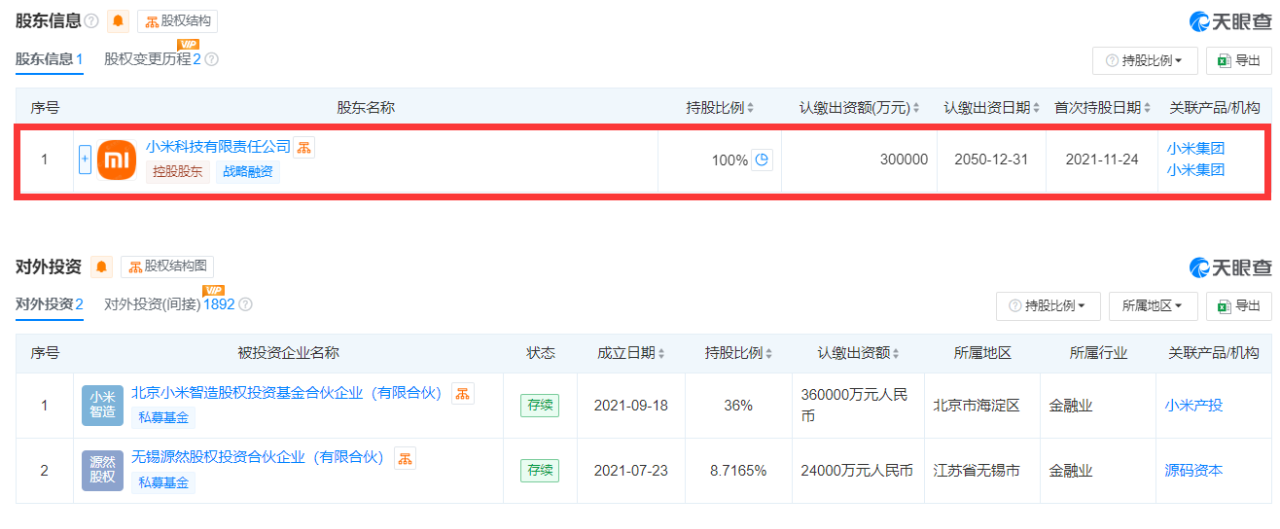Expand the 小米科技有限责任公司 row with plus icon
The height and width of the screenshot is (529, 1280).
(85, 159)
